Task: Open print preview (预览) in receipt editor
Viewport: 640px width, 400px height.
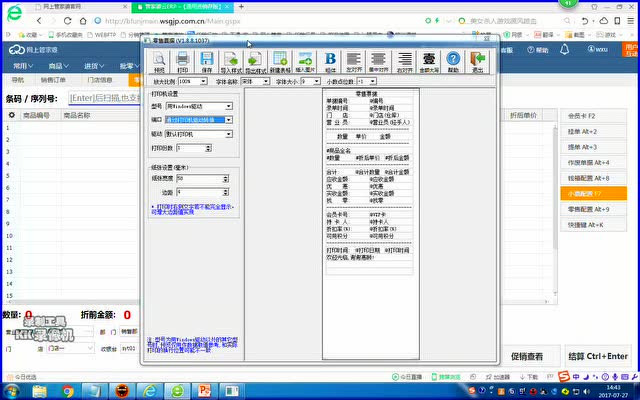Action: click(159, 62)
